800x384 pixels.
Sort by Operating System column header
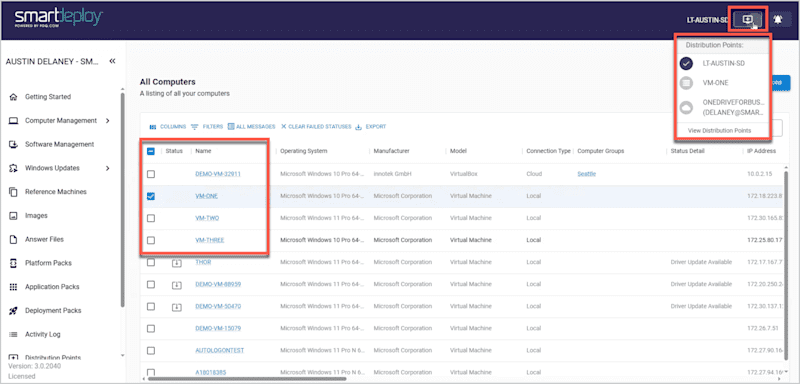[304, 151]
